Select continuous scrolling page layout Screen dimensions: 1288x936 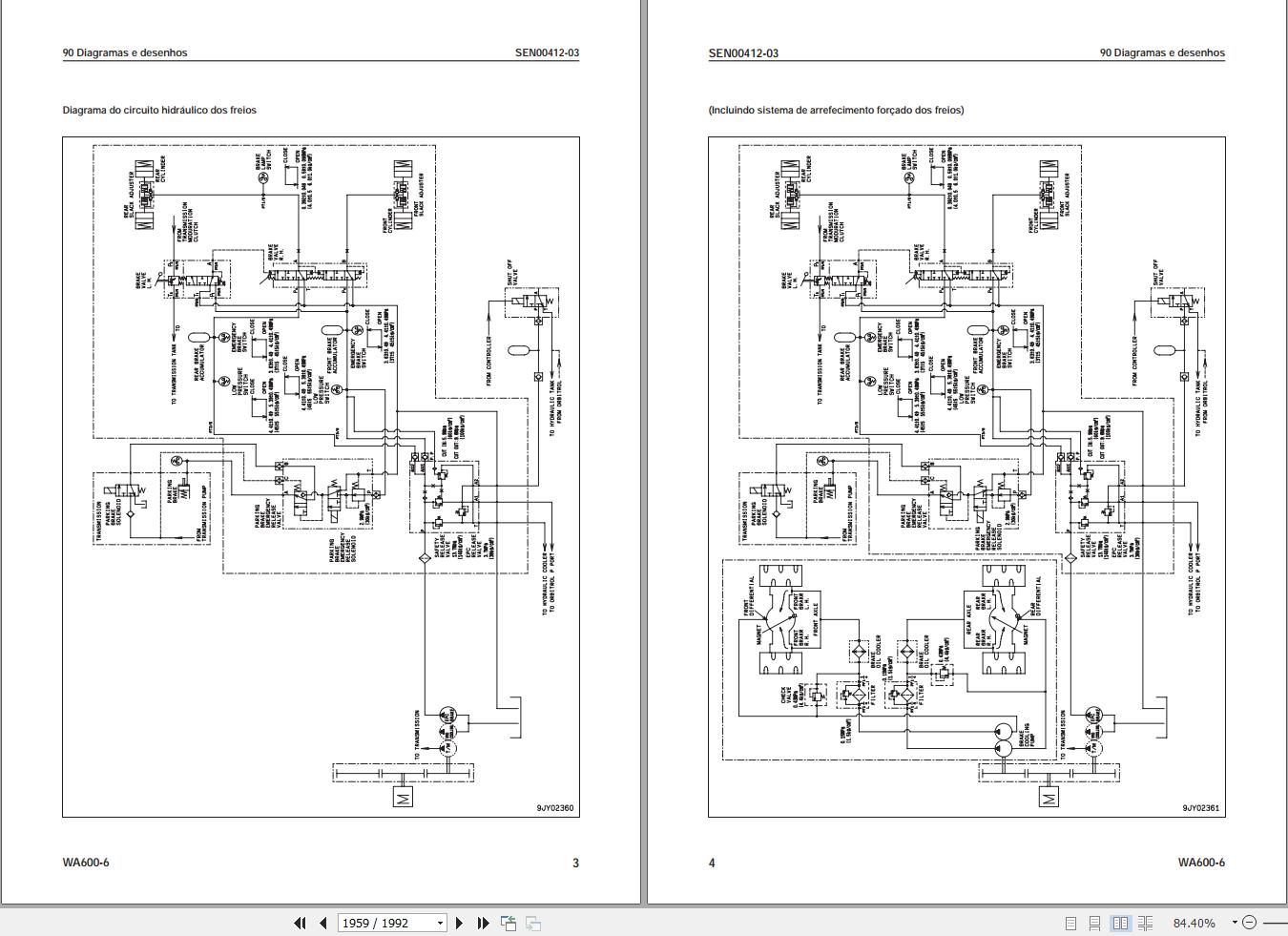(x=1093, y=923)
